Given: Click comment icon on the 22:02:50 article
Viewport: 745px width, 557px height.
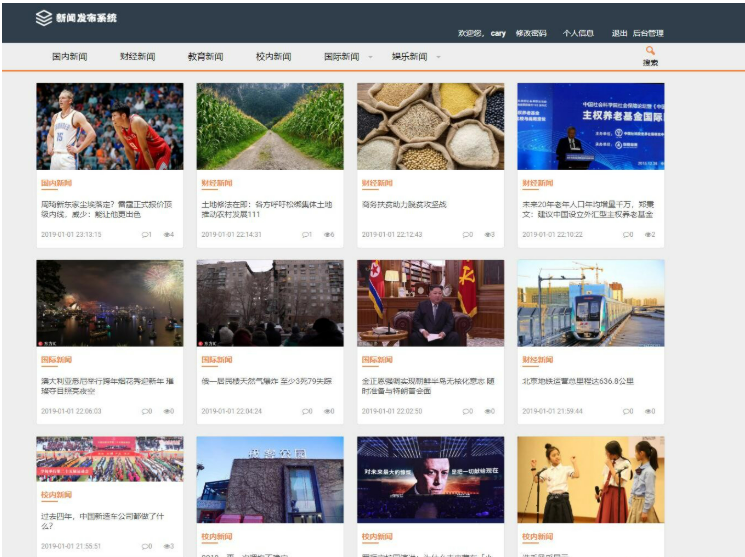Looking at the screenshot, I should (x=466, y=411).
